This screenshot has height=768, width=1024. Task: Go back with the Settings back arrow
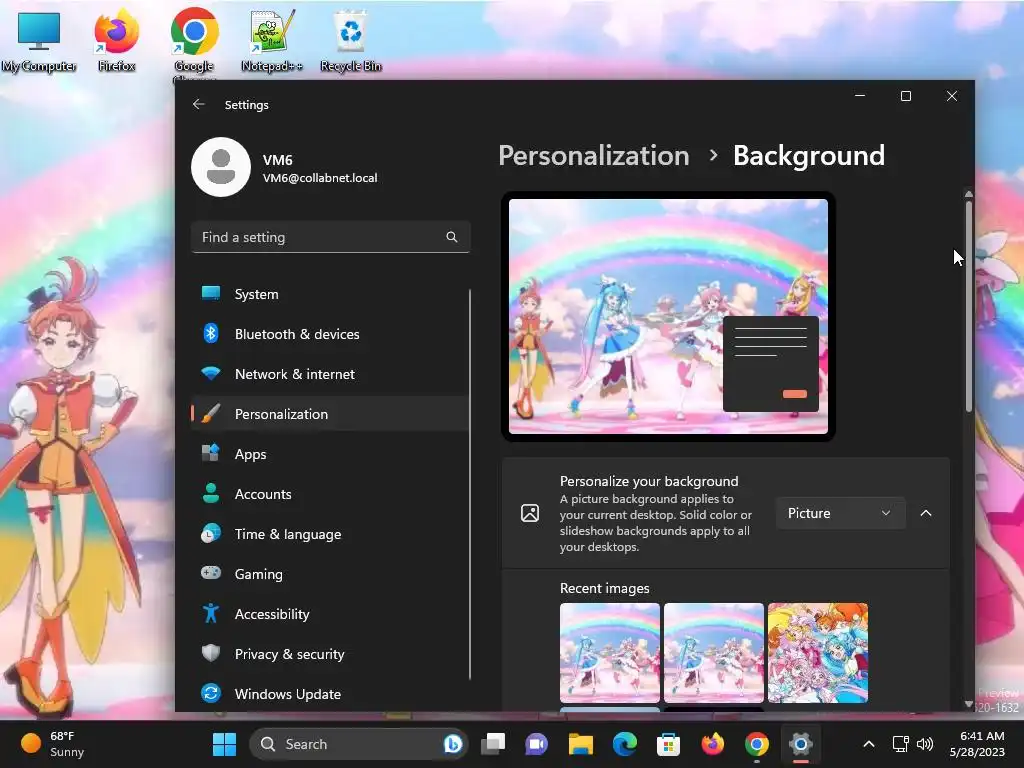(x=199, y=104)
